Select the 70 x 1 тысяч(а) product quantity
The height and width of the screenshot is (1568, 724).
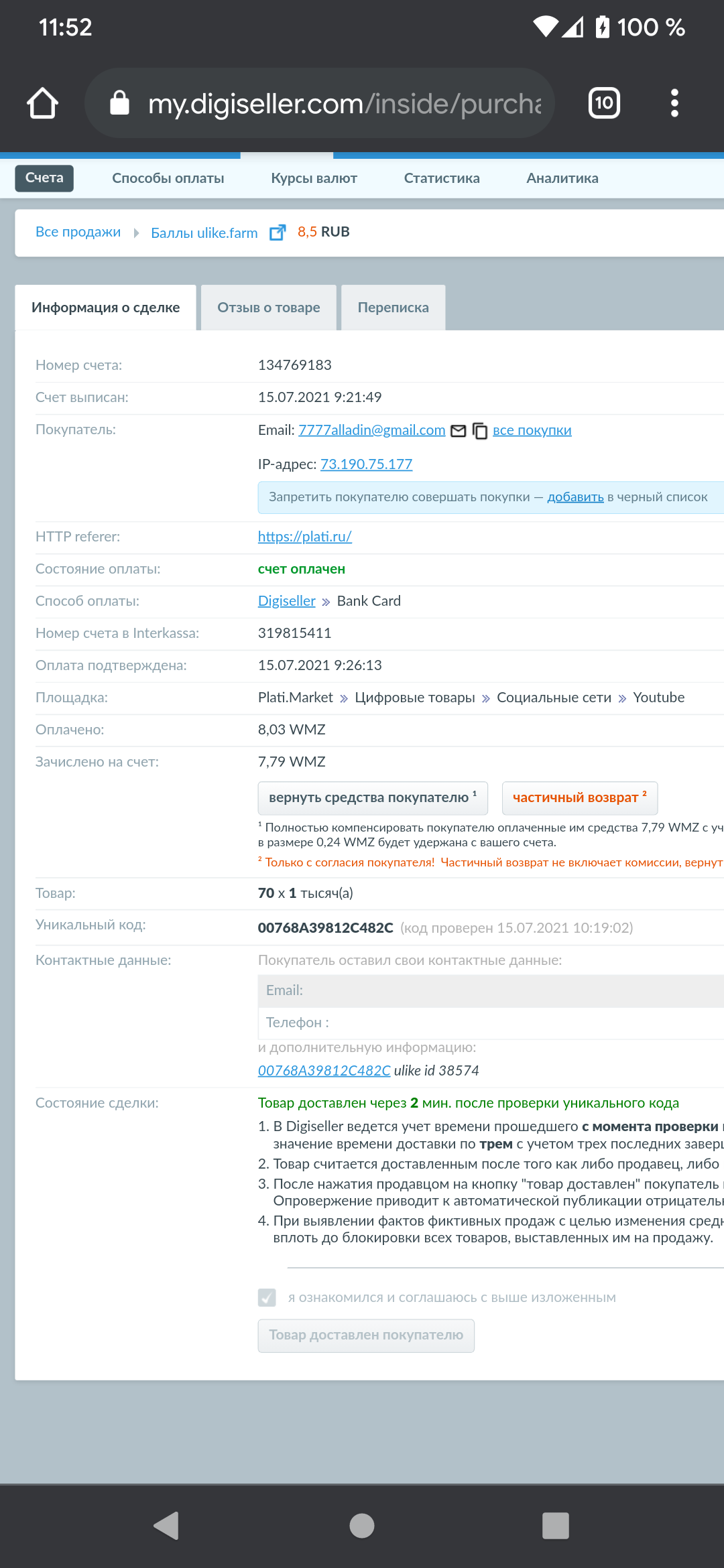coord(306,893)
